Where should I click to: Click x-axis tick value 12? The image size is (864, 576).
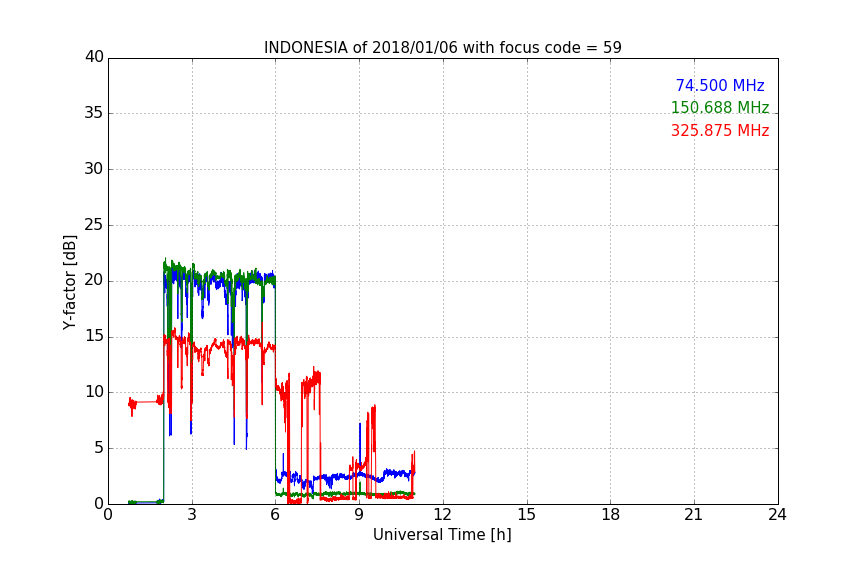[x=443, y=515]
